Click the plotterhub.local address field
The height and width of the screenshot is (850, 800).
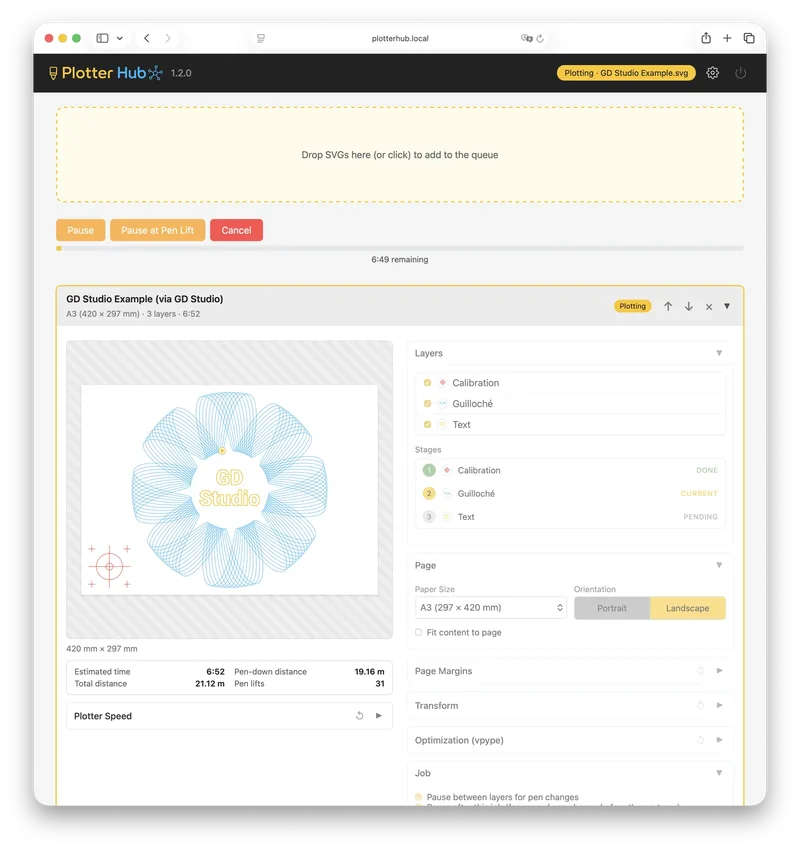[400, 38]
